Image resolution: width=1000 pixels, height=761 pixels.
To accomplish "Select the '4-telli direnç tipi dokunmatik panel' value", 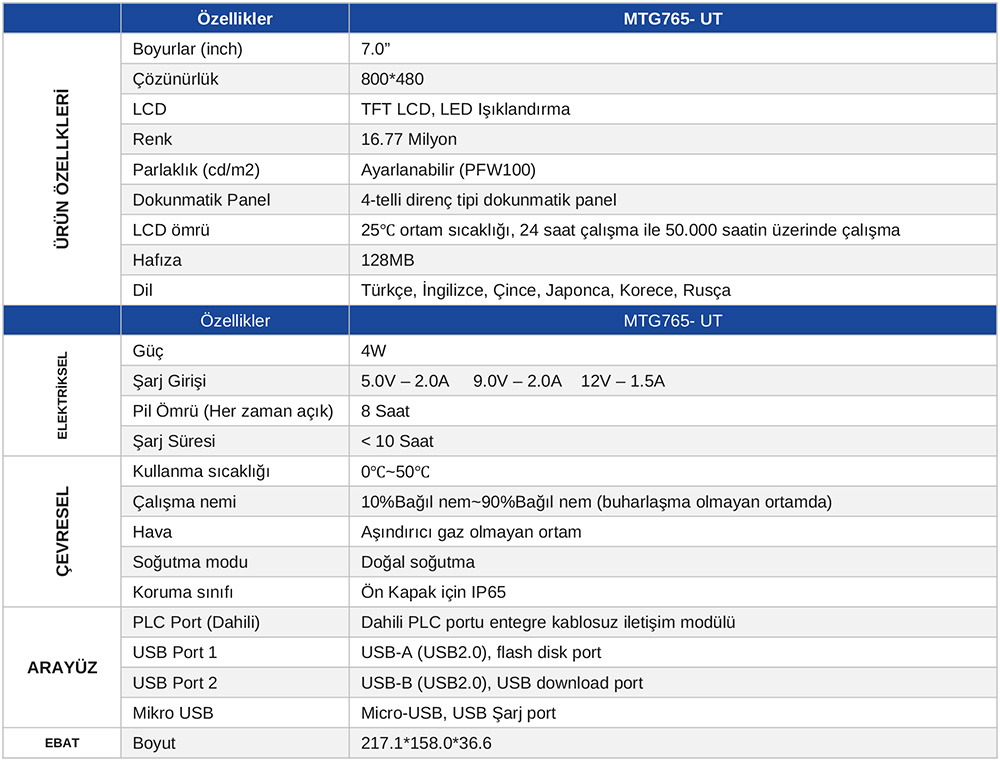I will point(489,200).
